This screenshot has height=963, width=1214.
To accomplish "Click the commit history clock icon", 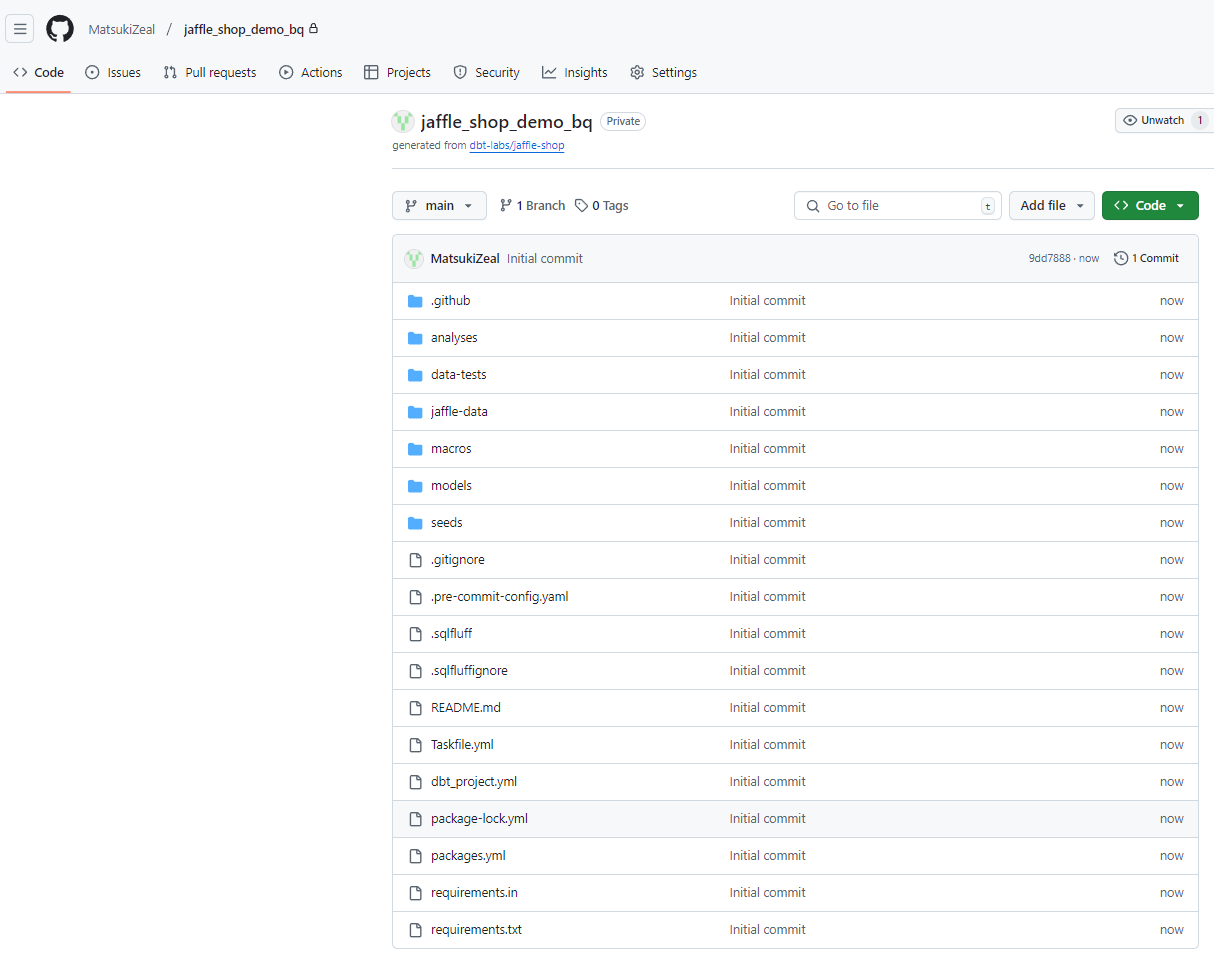I will (x=1120, y=257).
